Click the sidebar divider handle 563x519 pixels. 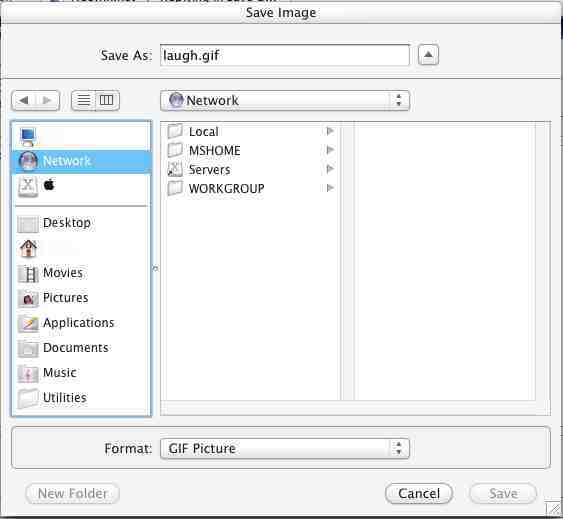pyautogui.click(x=155, y=268)
